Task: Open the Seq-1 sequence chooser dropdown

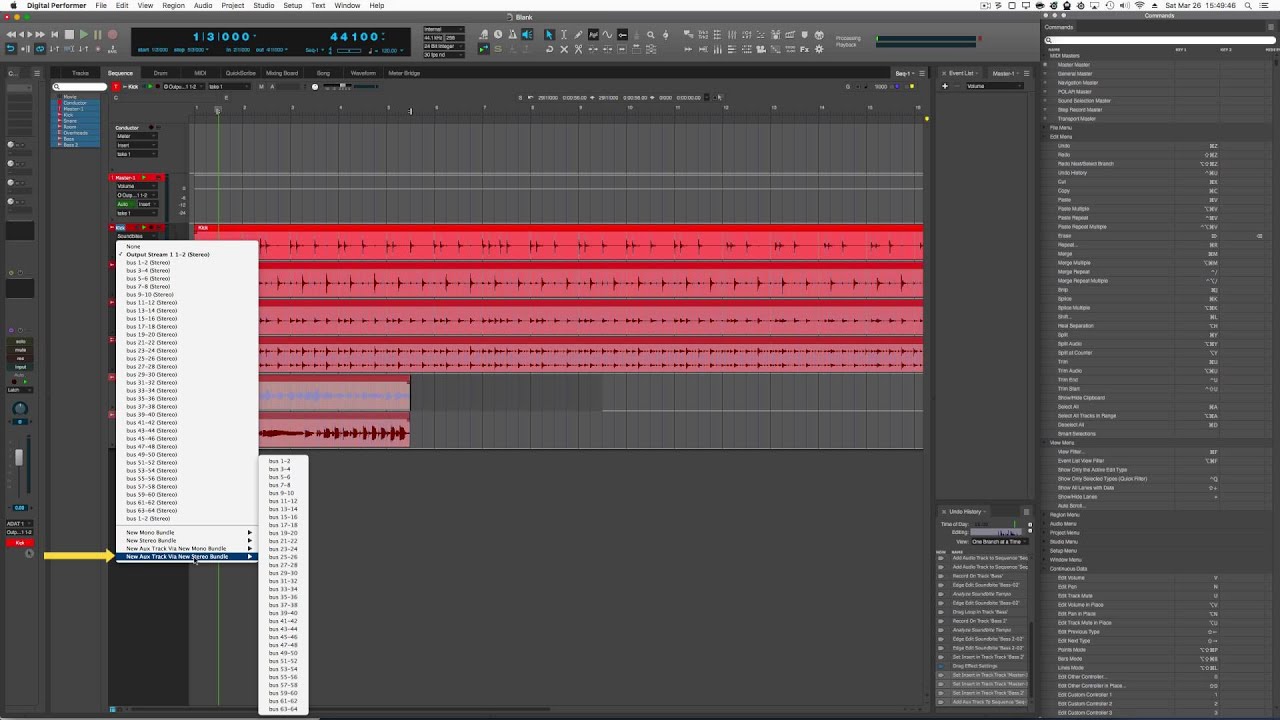Action: pos(905,73)
